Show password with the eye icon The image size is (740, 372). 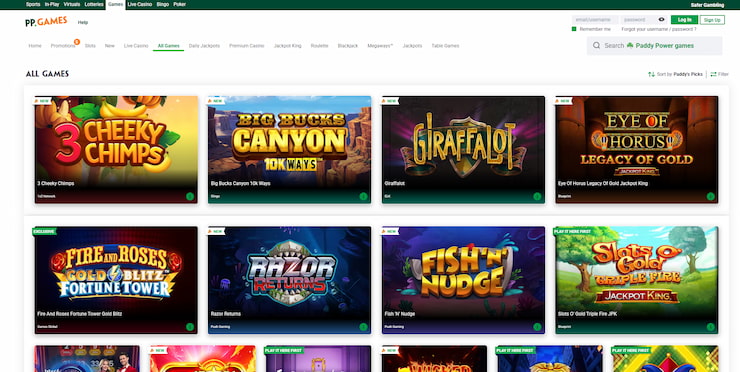tap(661, 20)
